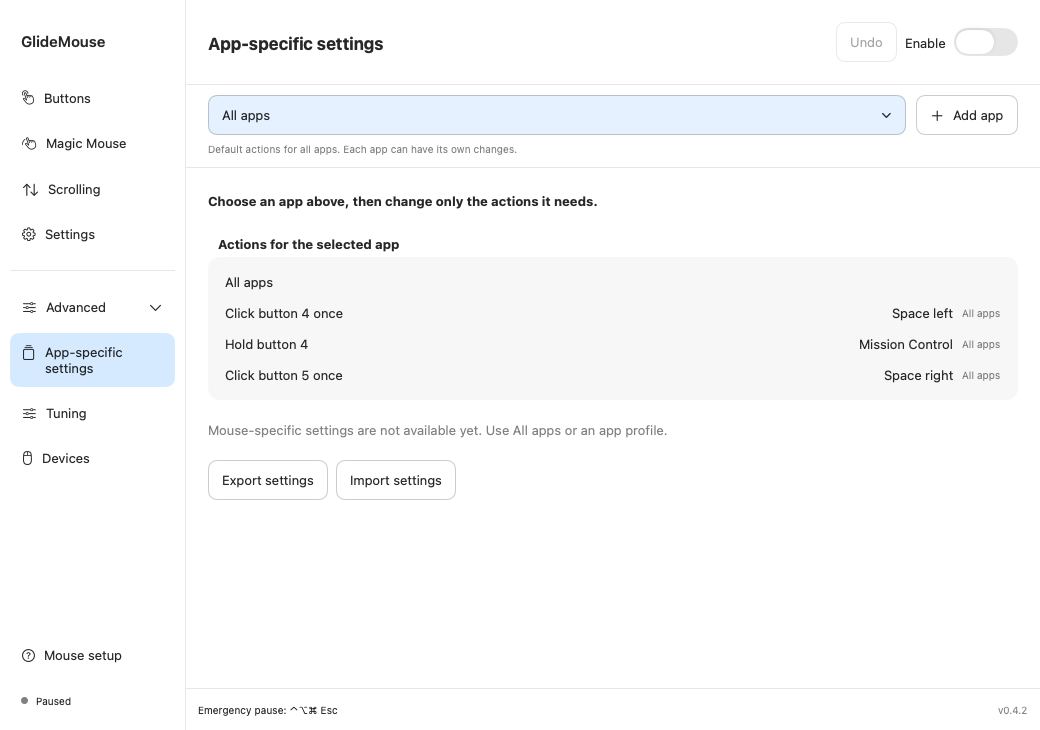
Task: Click the Scrolling arrows icon
Action: coord(30,190)
